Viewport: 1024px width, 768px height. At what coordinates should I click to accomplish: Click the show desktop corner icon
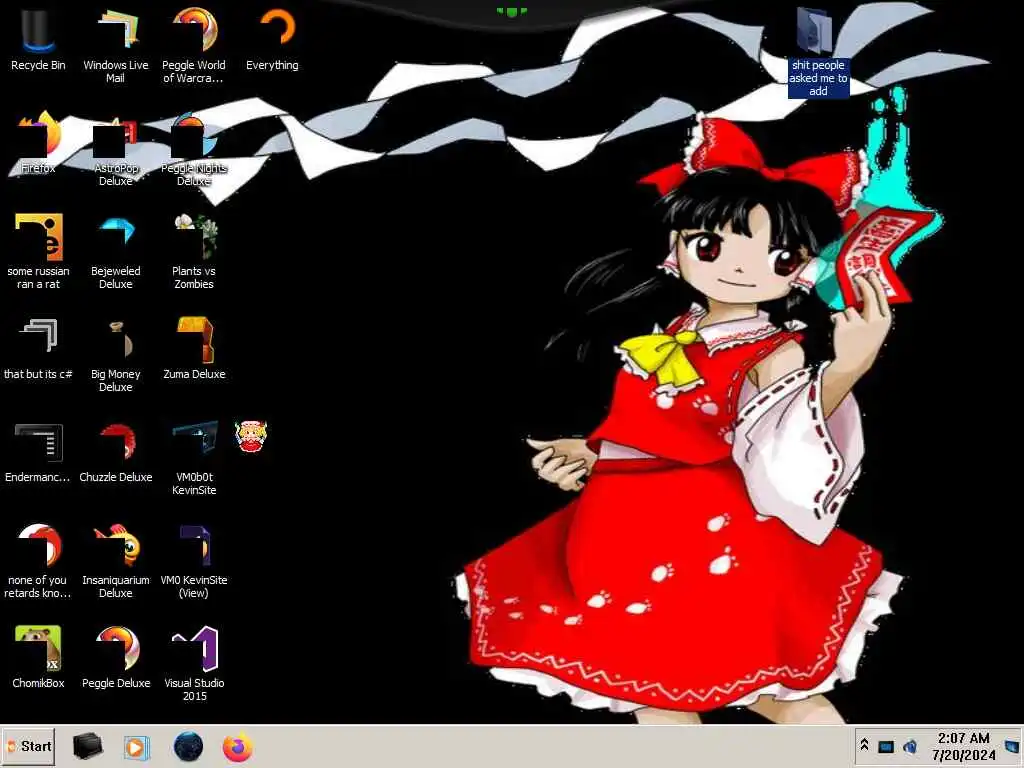[1012, 746]
